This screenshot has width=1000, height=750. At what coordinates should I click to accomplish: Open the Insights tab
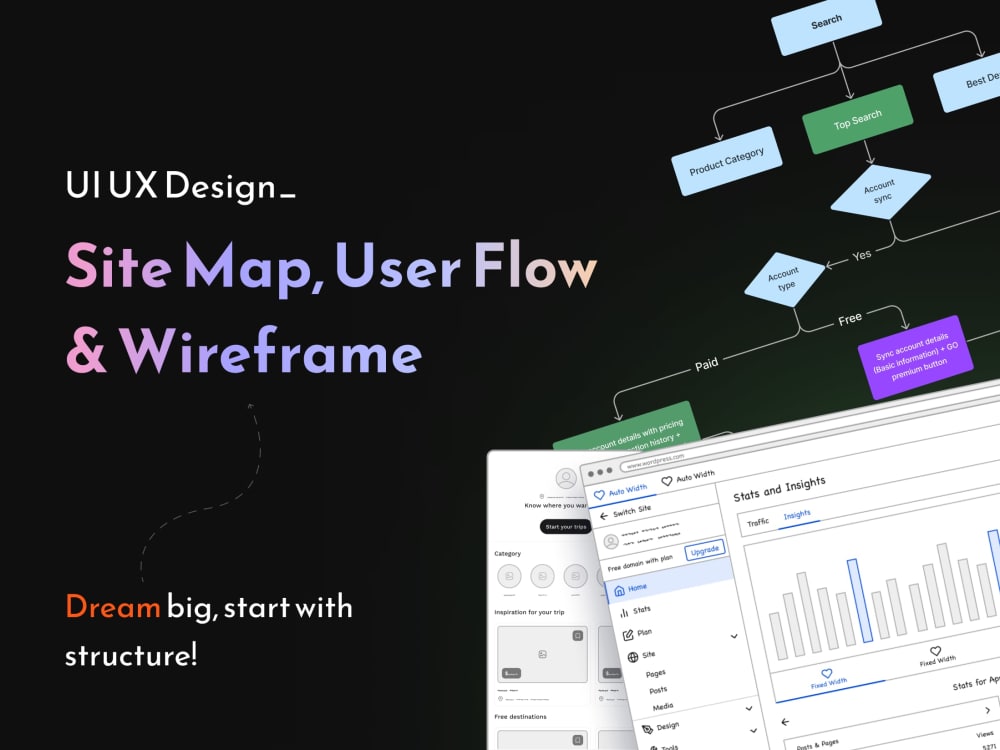coord(797,515)
